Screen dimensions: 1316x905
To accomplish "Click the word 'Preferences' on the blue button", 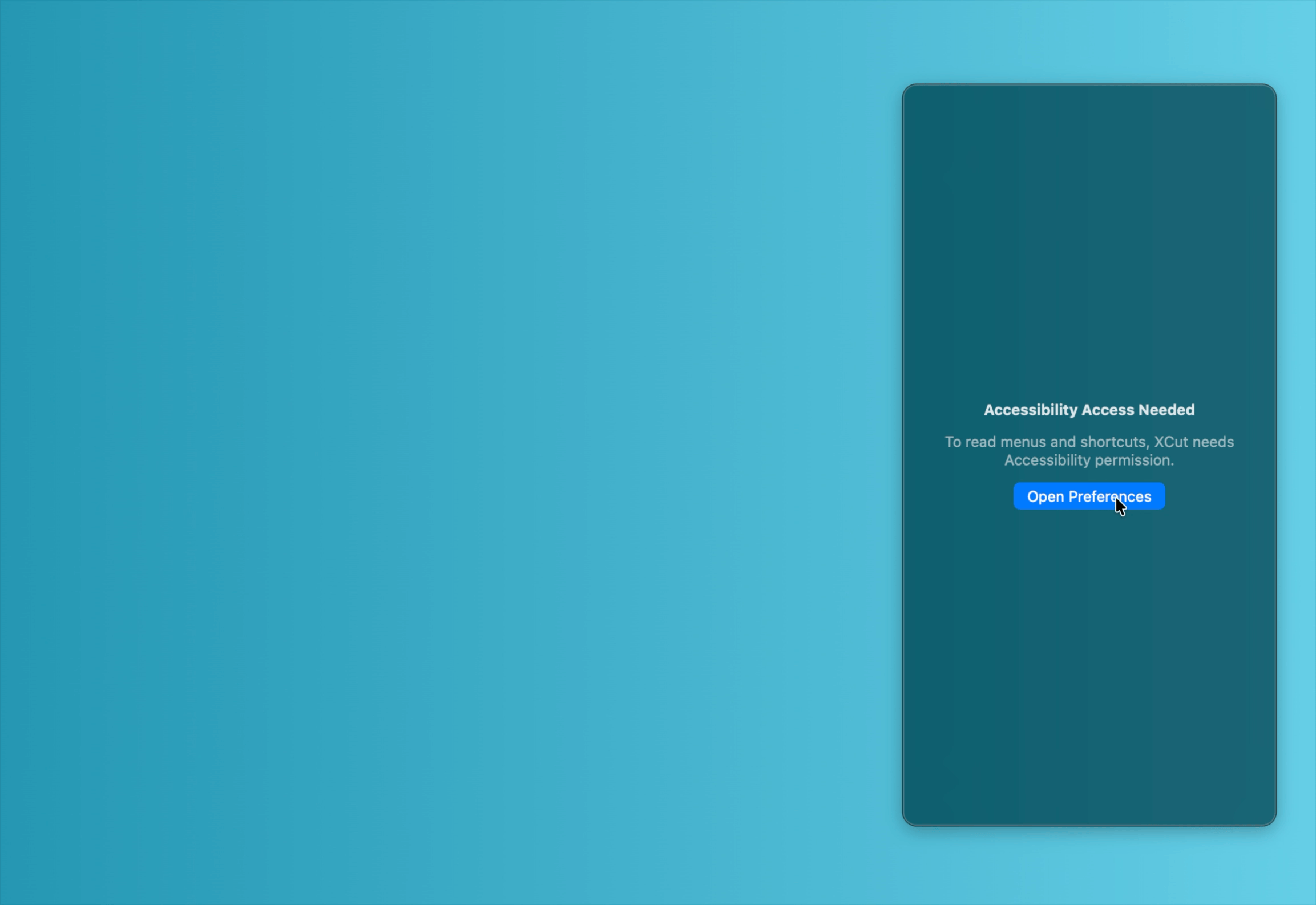I will click(x=1109, y=496).
